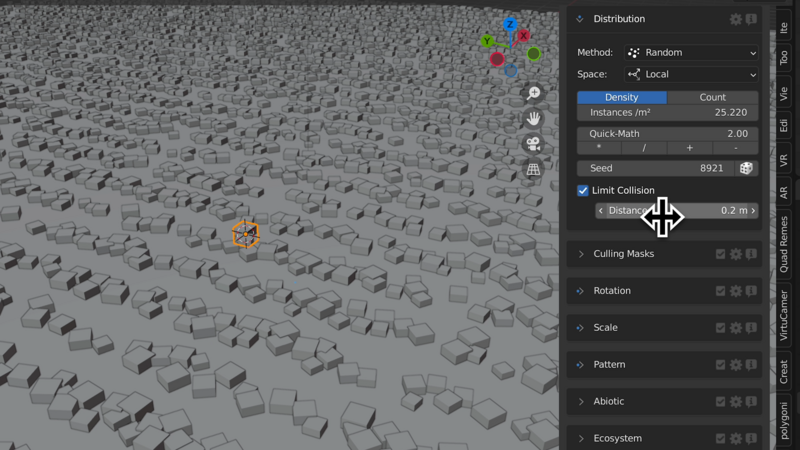Click the blue Z axis gizmo handle
Image resolution: width=800 pixels, height=450 pixels.
[x=510, y=24]
